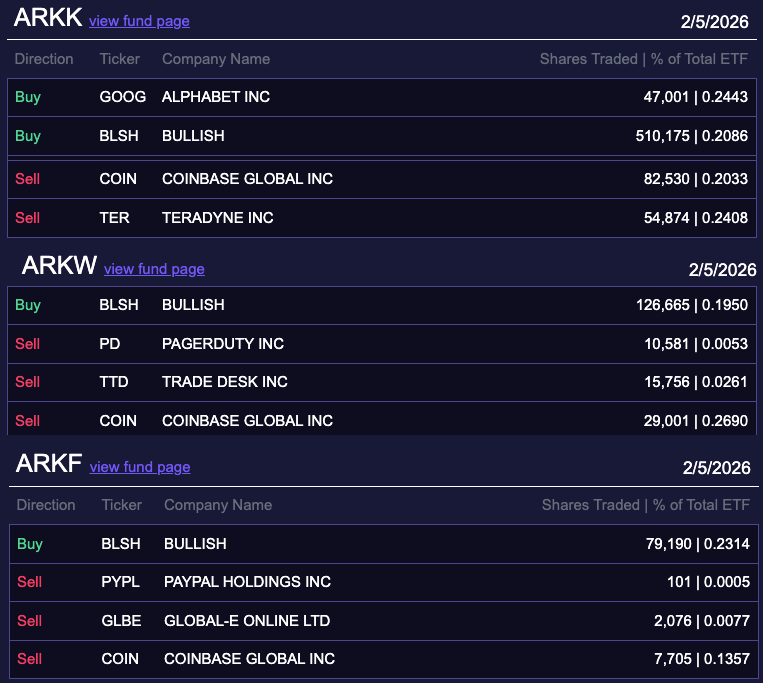The width and height of the screenshot is (763, 683).
Task: Click the ARKF Direction column header
Action: (x=46, y=505)
